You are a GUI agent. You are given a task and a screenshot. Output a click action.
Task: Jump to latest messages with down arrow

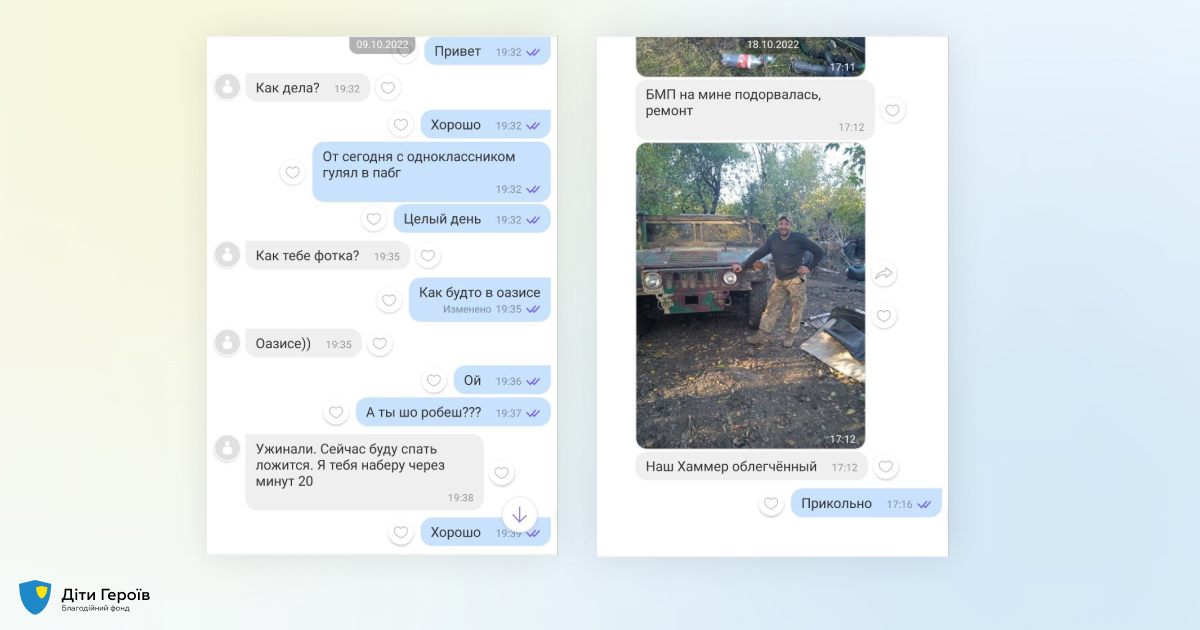coord(520,515)
